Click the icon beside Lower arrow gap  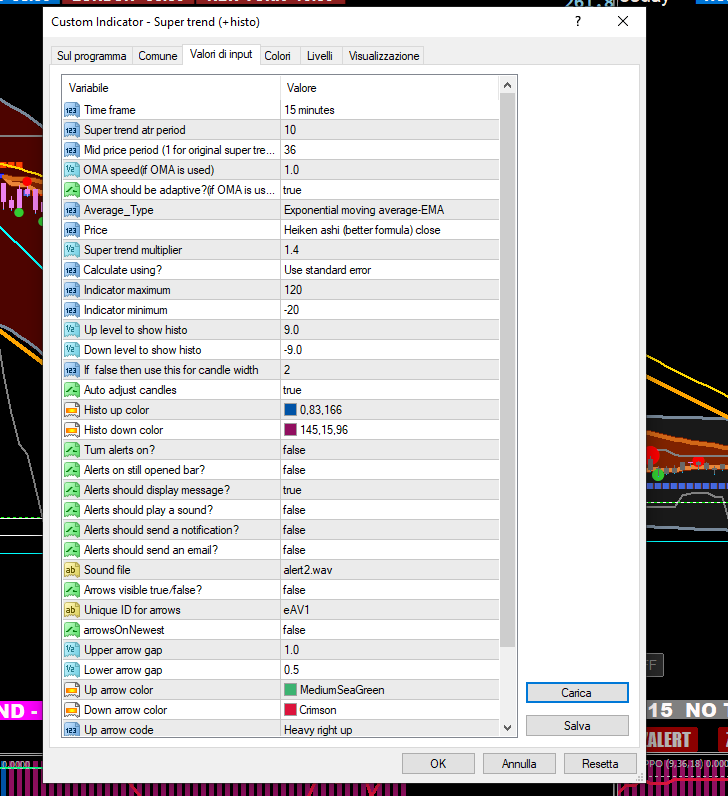[x=72, y=670]
